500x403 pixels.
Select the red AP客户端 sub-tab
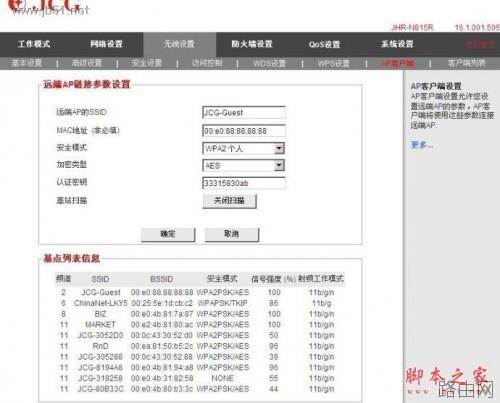(398, 63)
